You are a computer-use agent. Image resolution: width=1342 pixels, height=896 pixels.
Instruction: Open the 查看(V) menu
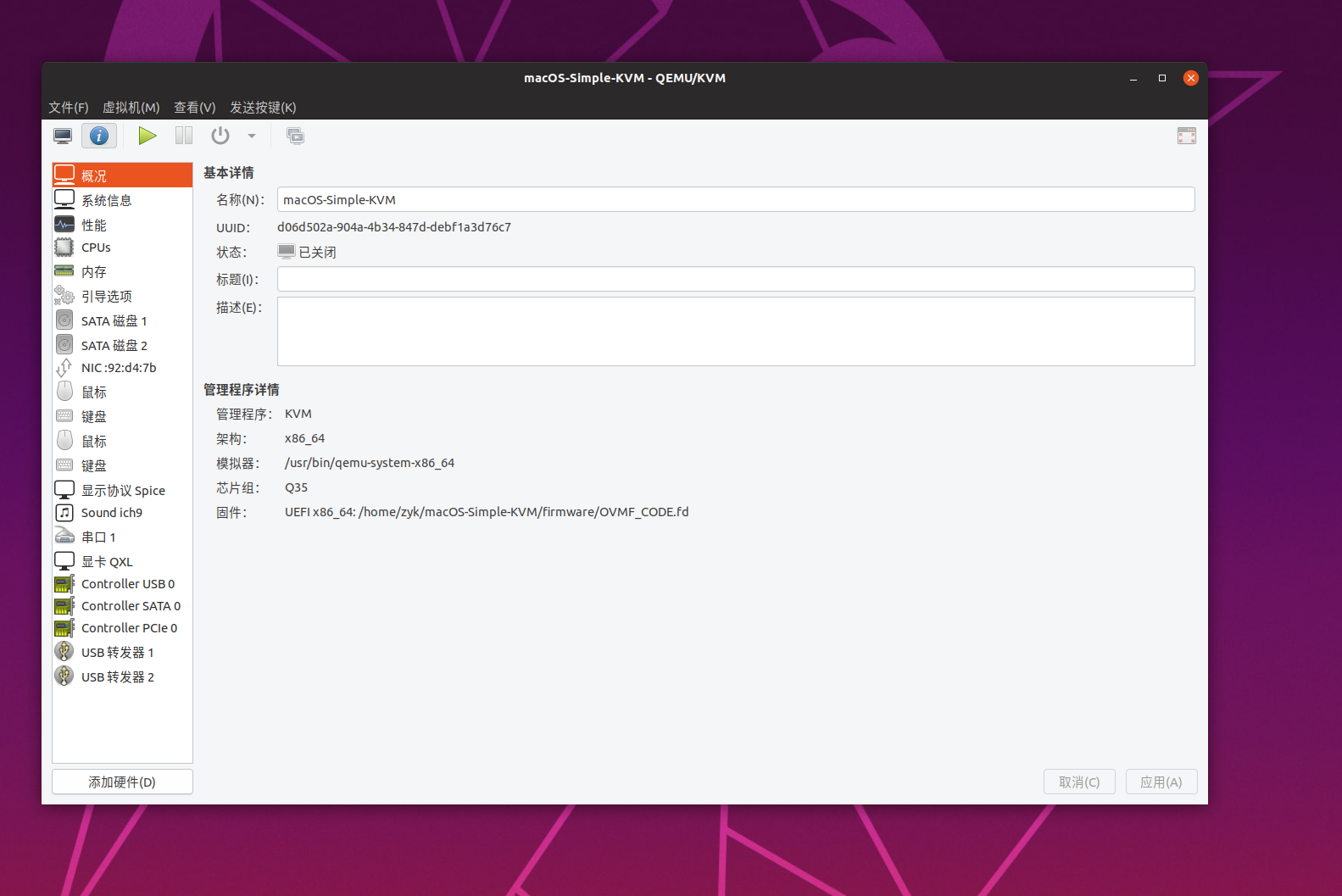pyautogui.click(x=195, y=108)
